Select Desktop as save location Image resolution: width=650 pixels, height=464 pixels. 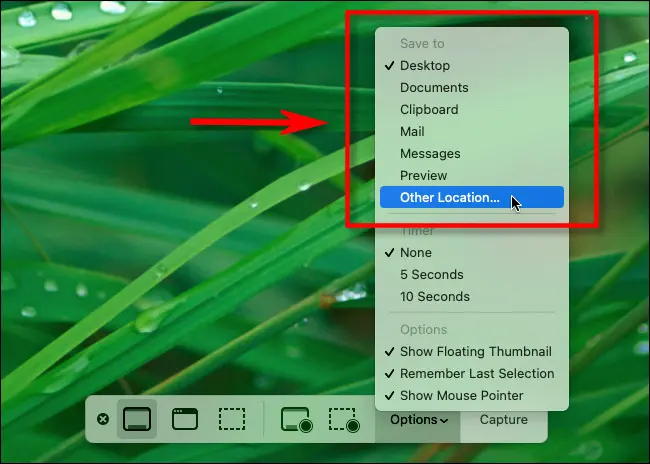(425, 65)
